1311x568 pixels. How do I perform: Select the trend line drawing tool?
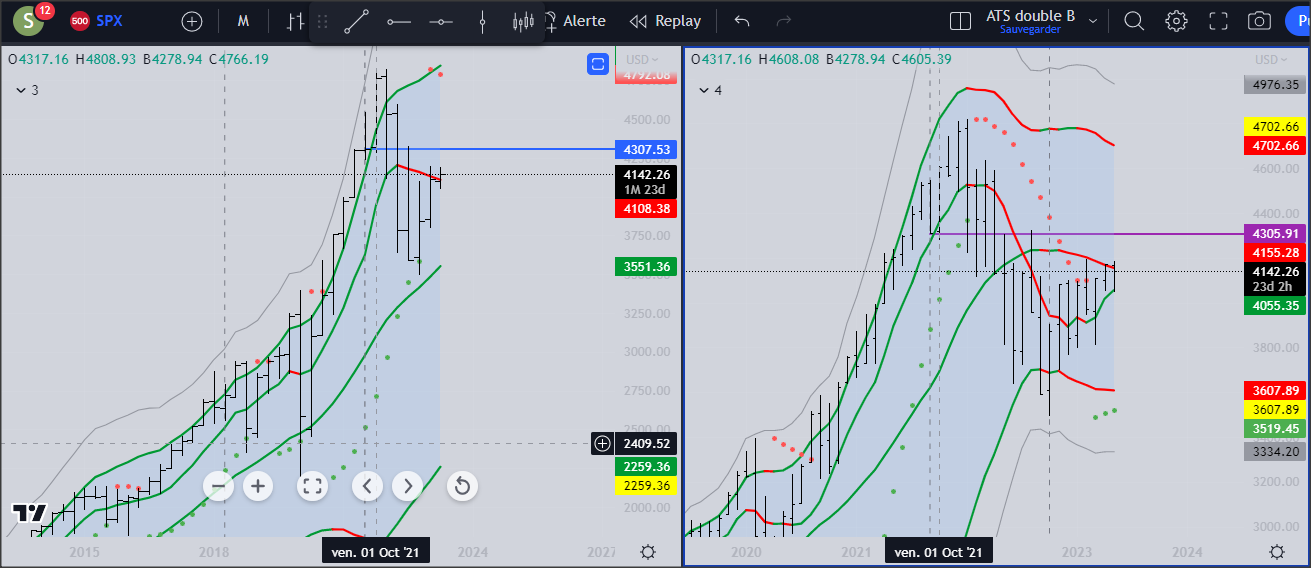[357, 21]
